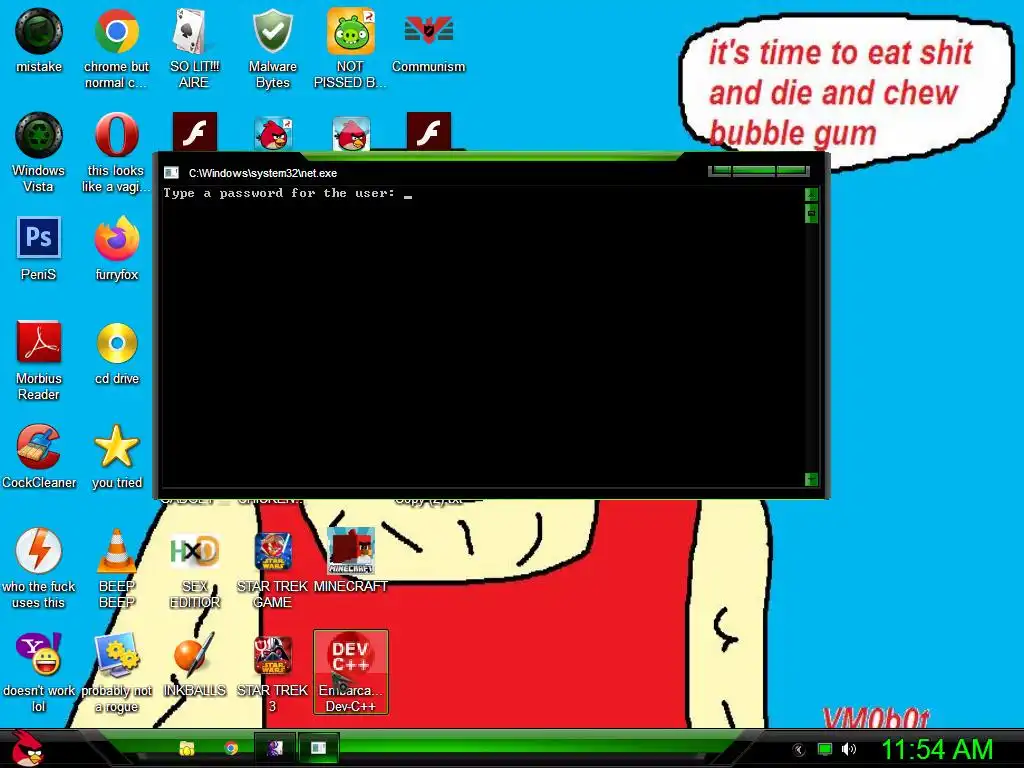Click the console scrollbar thumb
Image resolution: width=1024 pixels, height=768 pixels.
tap(811, 214)
